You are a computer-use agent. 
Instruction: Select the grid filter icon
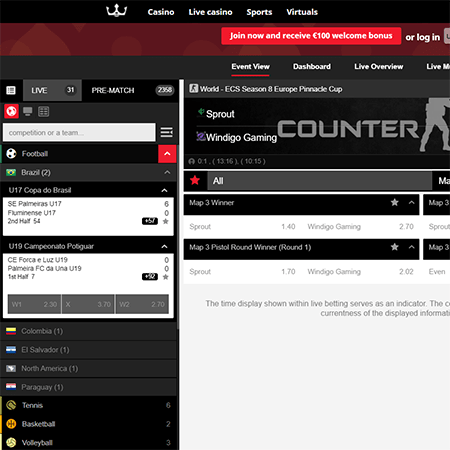point(43,111)
